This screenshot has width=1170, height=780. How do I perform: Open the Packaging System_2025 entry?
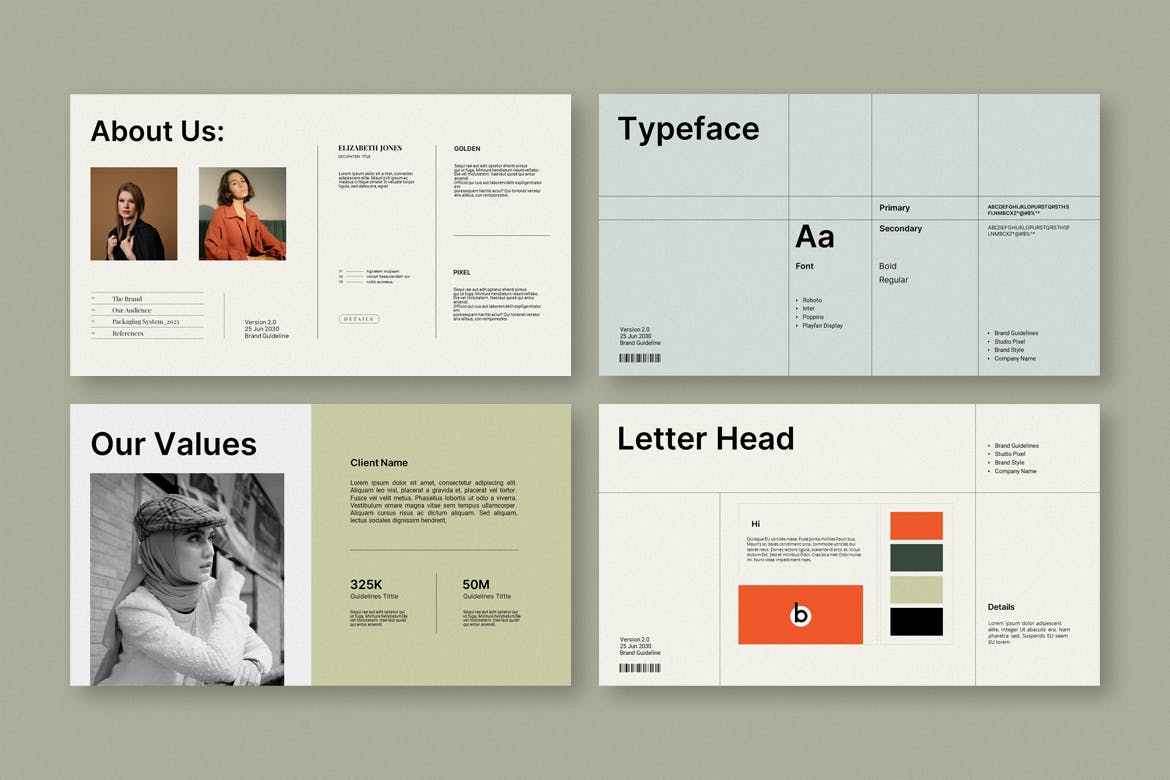(x=145, y=322)
